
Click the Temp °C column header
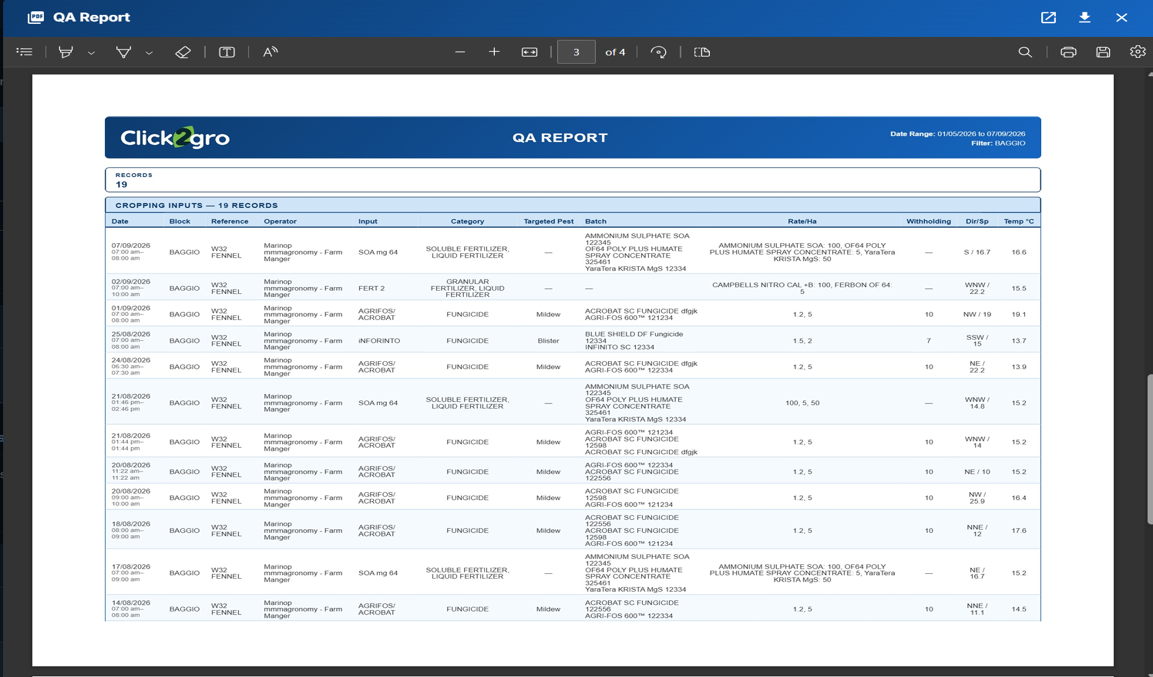pyautogui.click(x=1018, y=221)
